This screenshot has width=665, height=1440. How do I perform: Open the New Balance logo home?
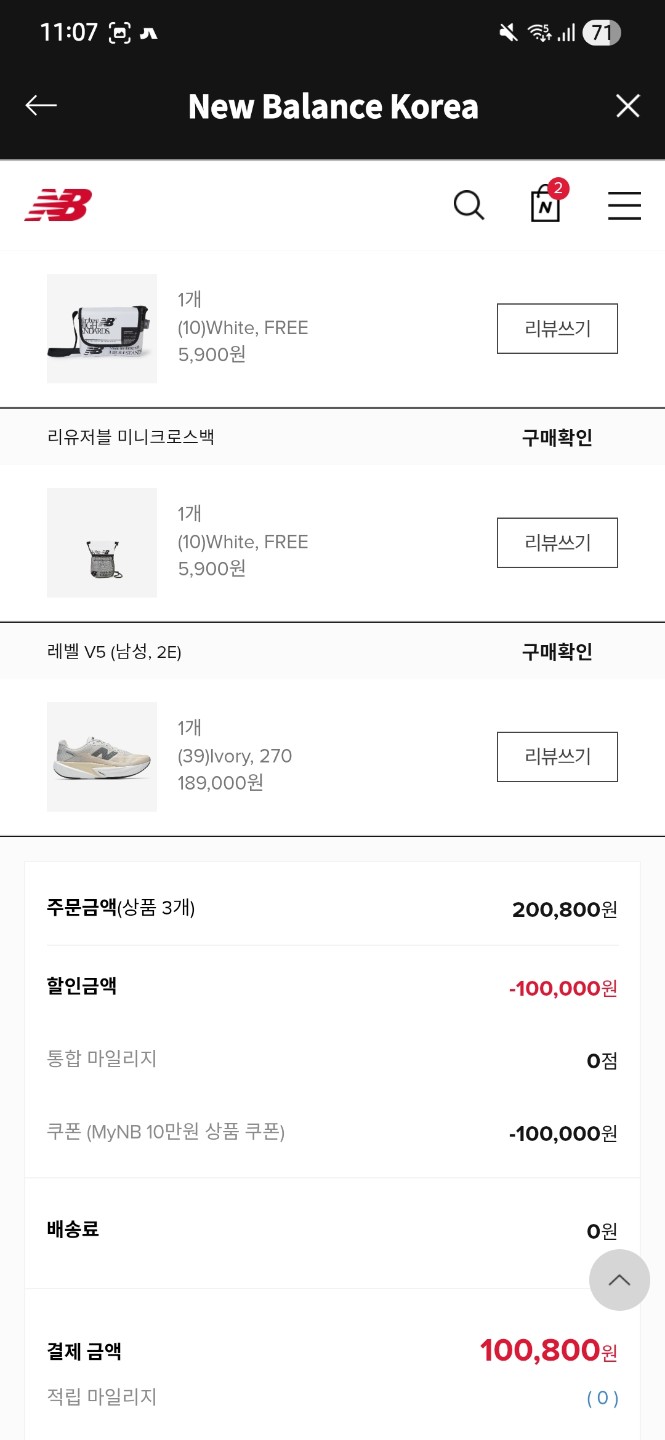58,205
